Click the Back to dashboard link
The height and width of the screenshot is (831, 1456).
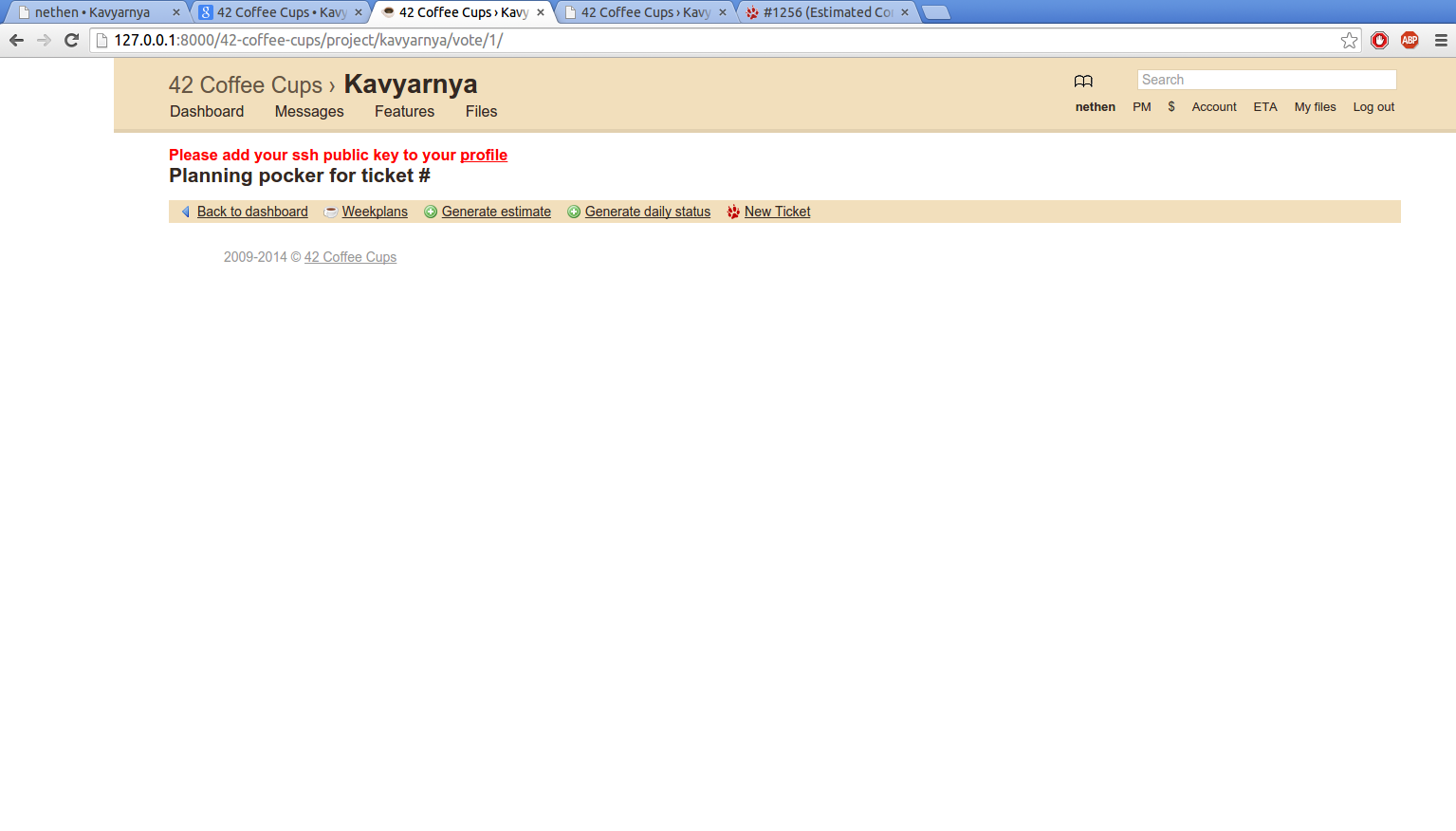(252, 212)
